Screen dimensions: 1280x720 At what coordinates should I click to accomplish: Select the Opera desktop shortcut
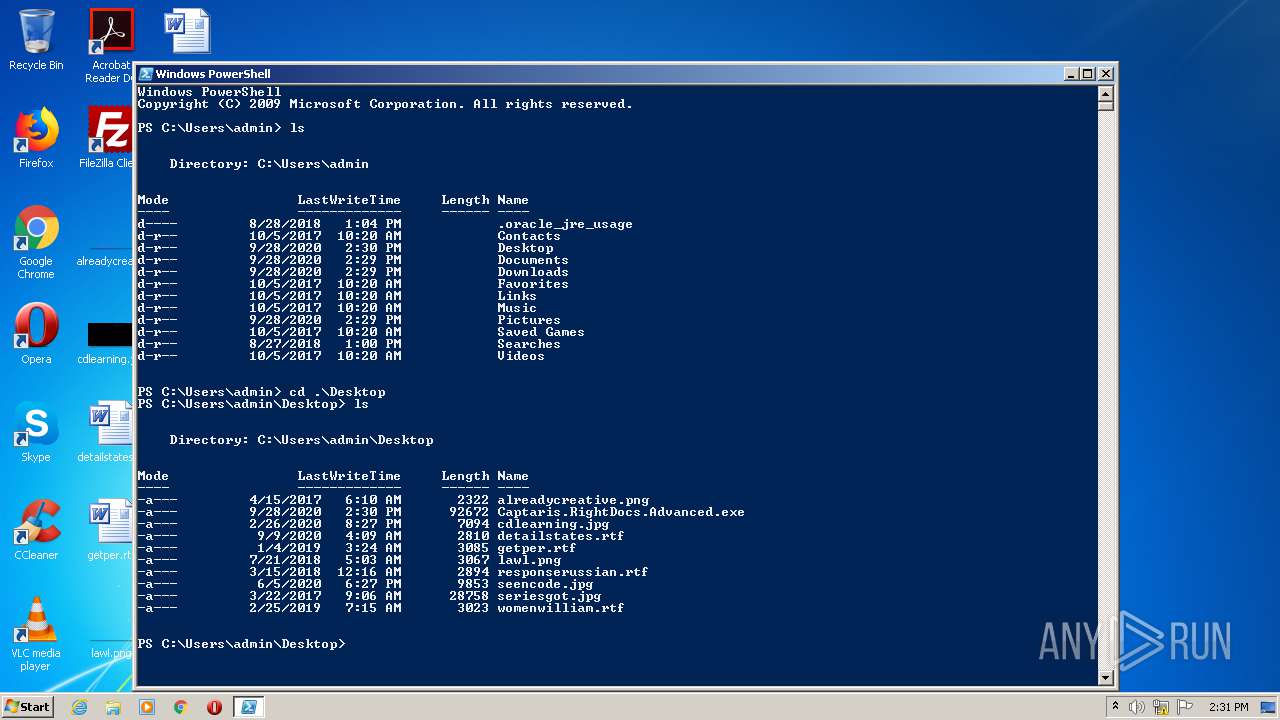36,334
